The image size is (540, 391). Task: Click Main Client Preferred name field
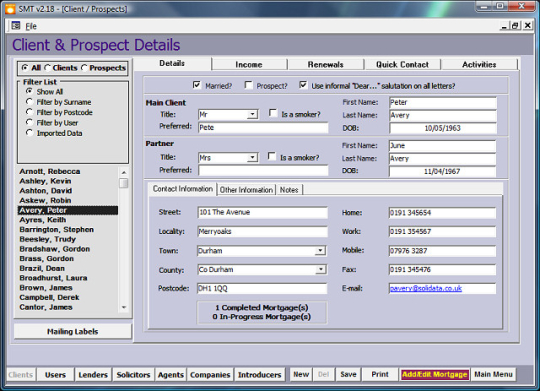pos(263,127)
